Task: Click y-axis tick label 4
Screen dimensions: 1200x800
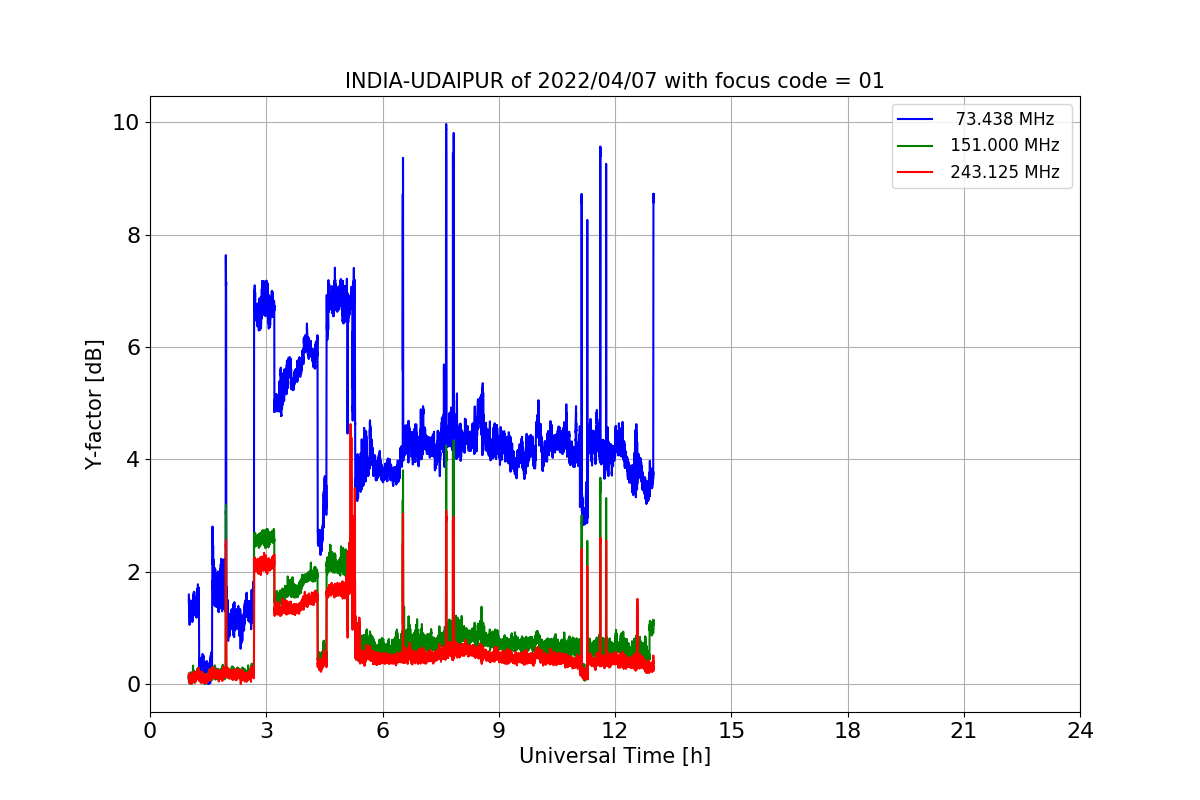Action: tap(132, 460)
